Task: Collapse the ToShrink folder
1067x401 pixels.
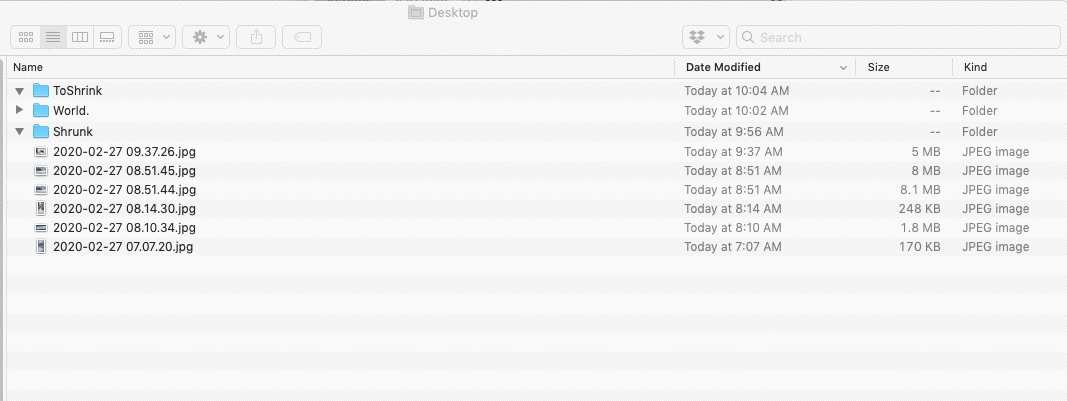Action: (19, 91)
